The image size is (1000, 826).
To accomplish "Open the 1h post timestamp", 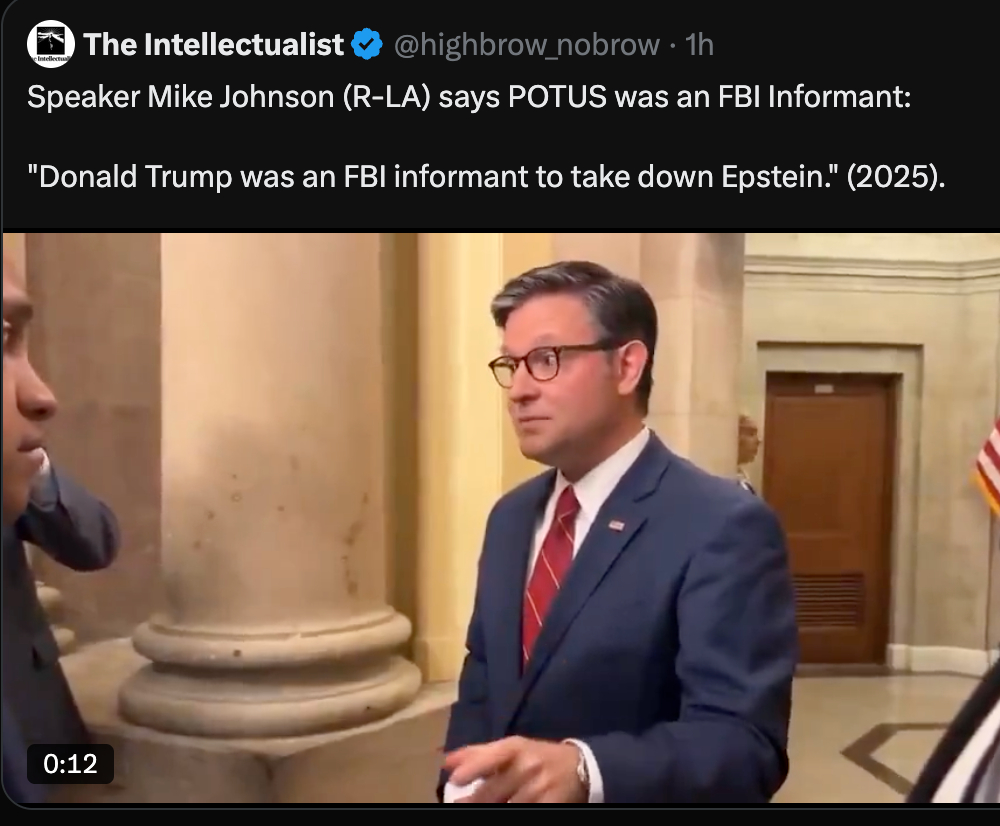I will coord(699,45).
